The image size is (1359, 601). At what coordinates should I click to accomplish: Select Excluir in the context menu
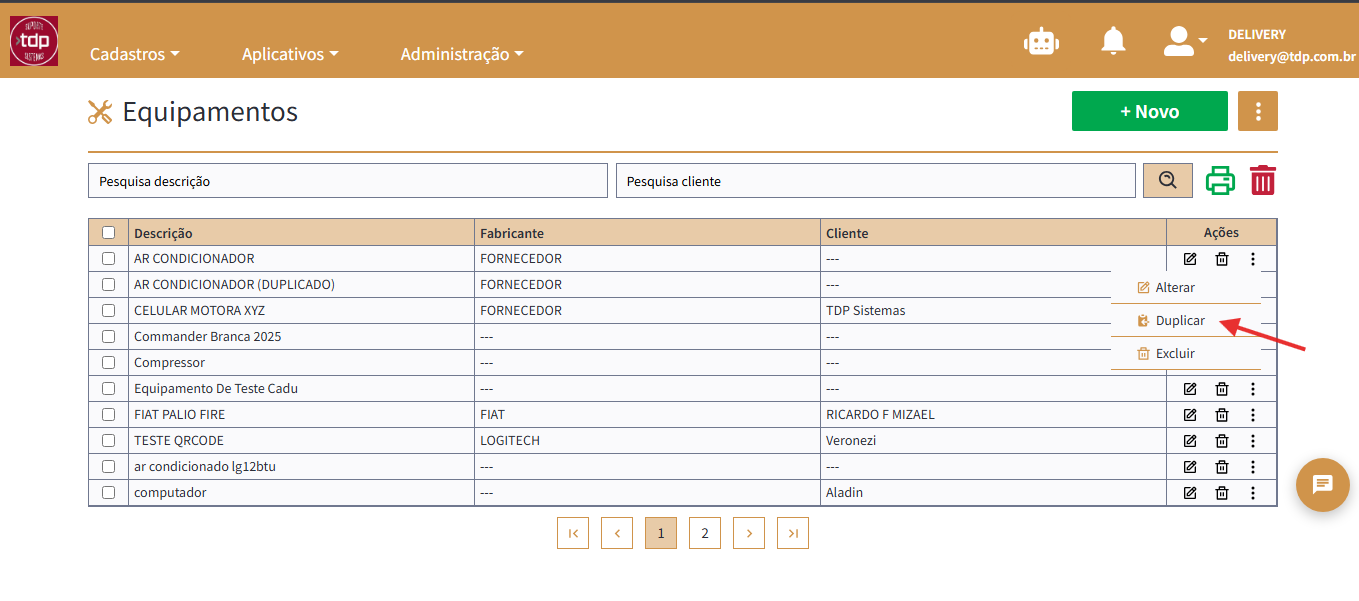coord(1186,354)
